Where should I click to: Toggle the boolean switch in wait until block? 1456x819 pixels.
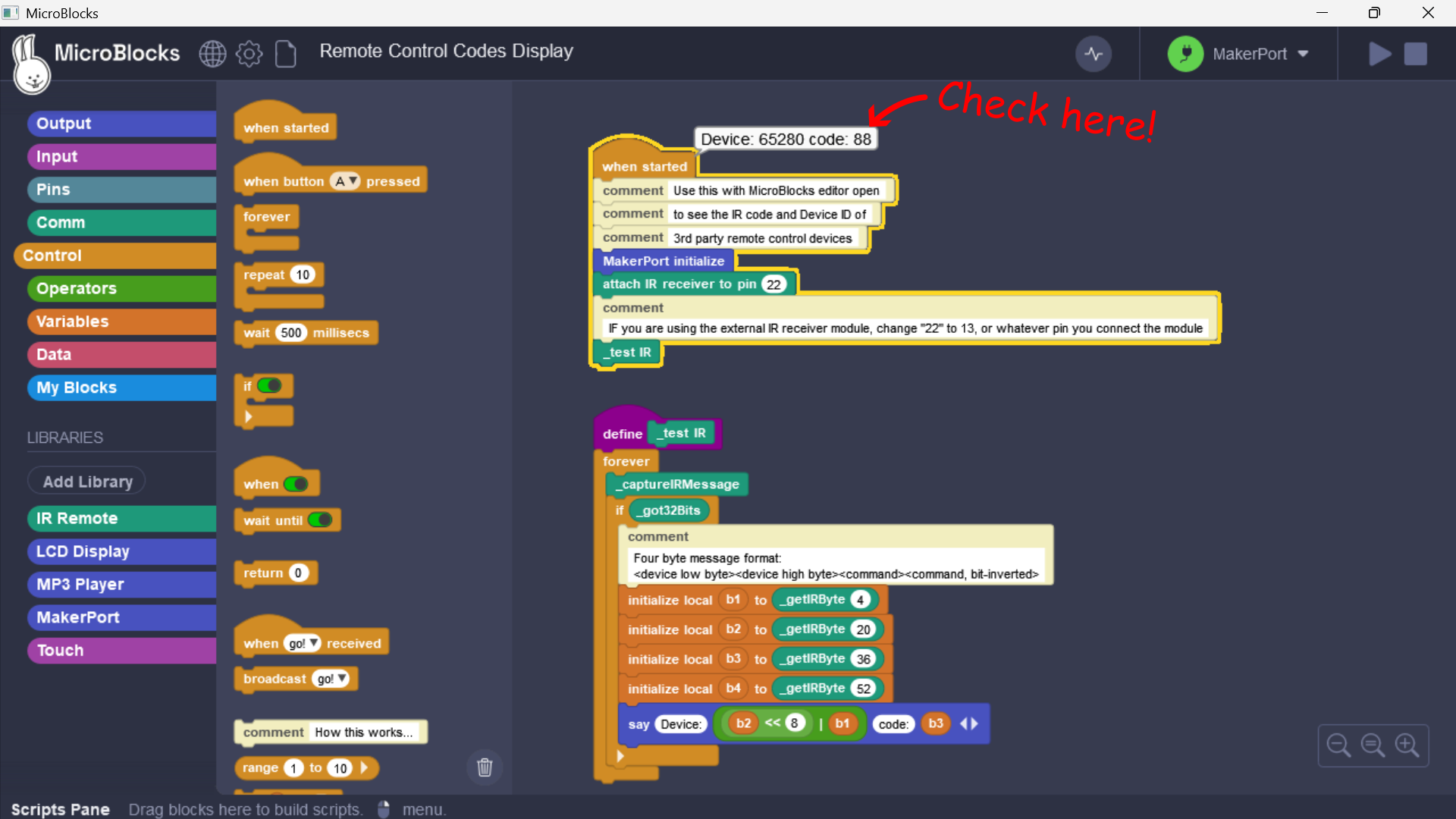point(320,520)
